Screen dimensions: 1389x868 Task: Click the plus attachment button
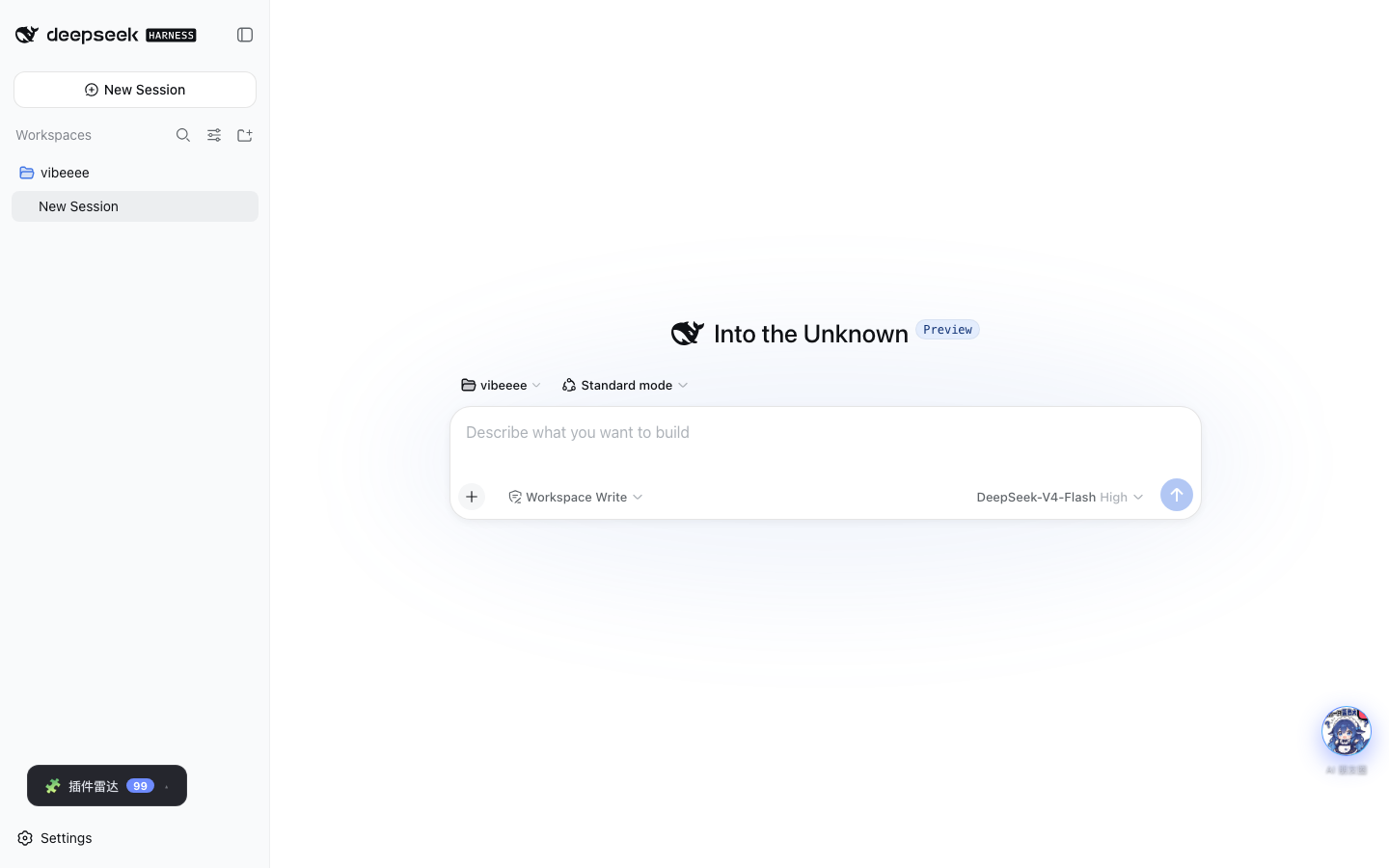point(472,497)
